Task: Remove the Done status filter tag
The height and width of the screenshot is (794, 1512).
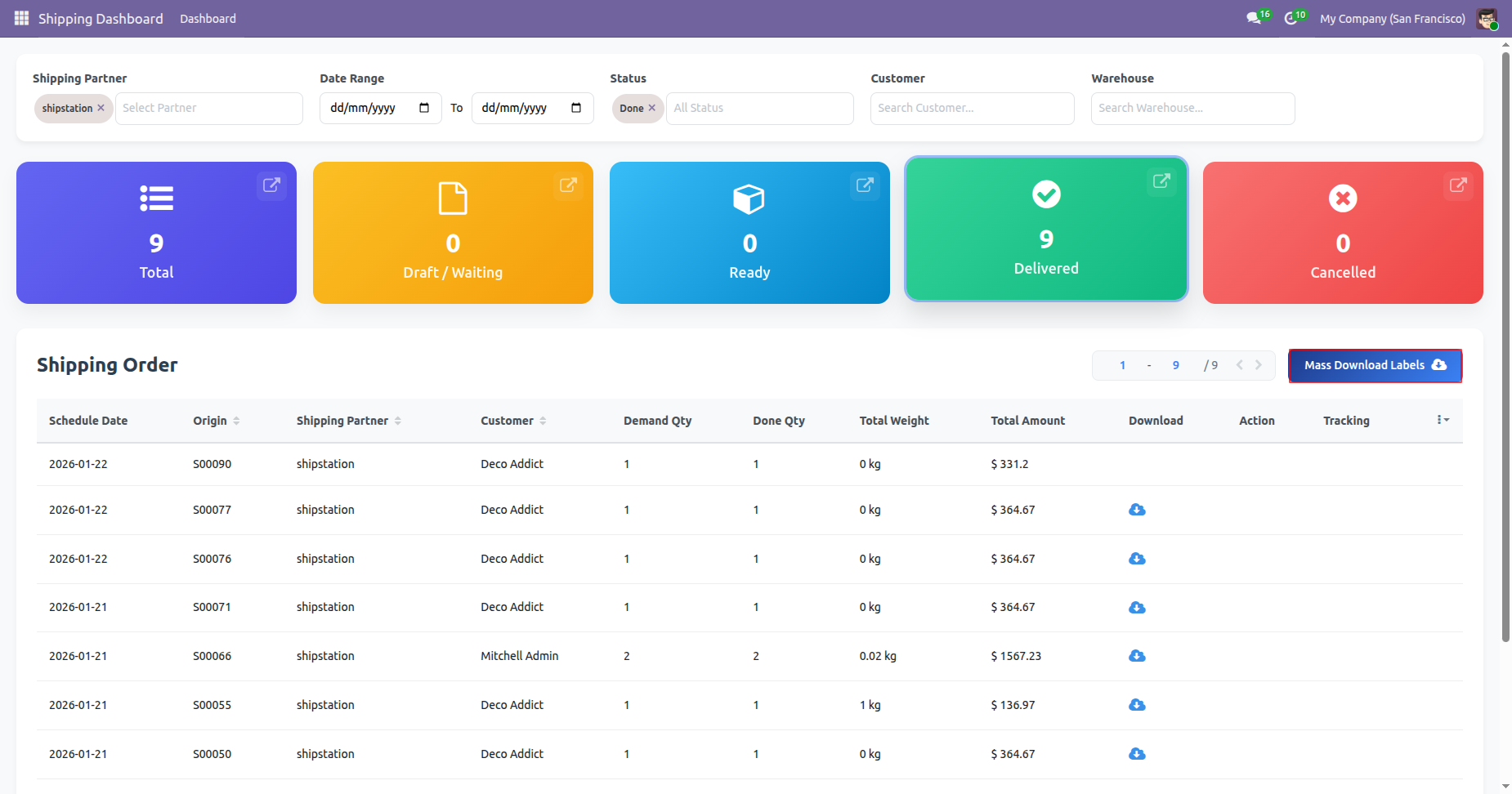Action: click(x=652, y=108)
